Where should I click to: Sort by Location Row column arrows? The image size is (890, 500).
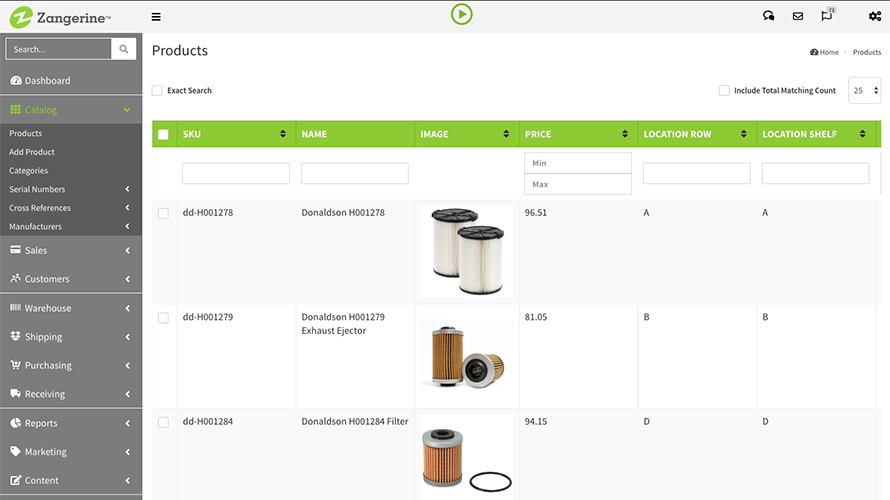click(x=744, y=134)
